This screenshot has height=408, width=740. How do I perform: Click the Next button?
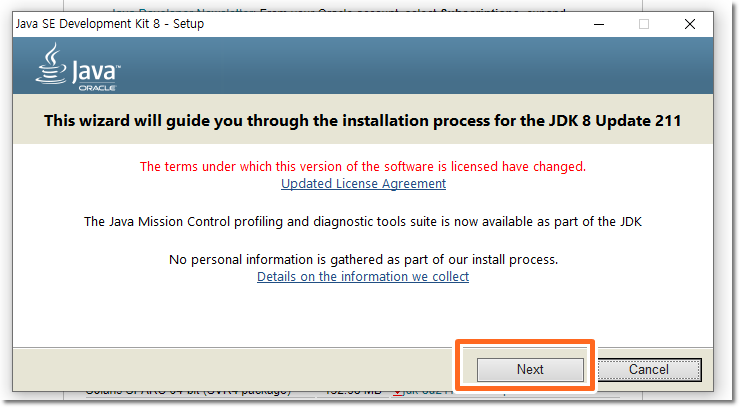pos(530,369)
